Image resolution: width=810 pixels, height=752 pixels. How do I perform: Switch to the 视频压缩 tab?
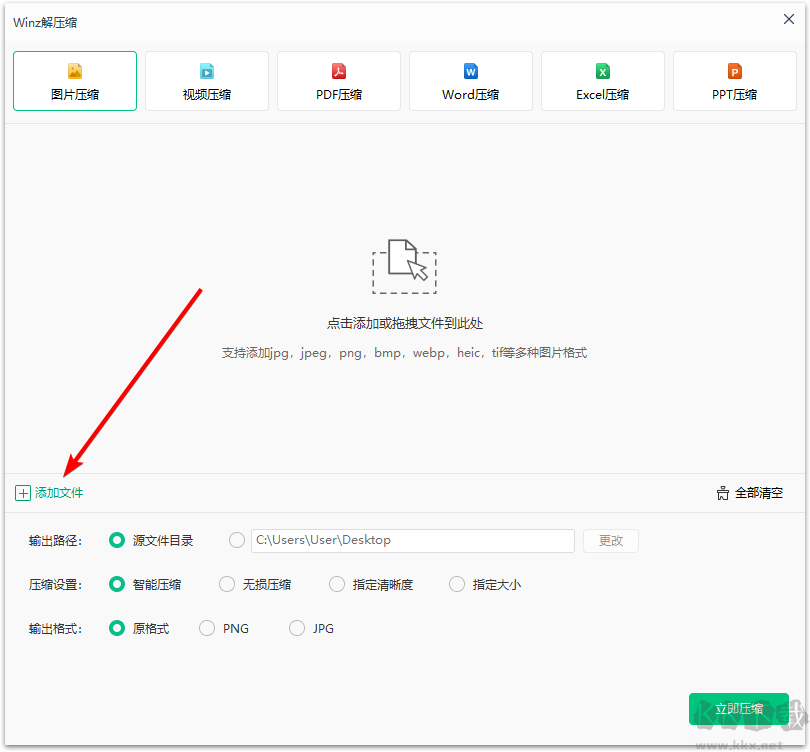point(207,80)
